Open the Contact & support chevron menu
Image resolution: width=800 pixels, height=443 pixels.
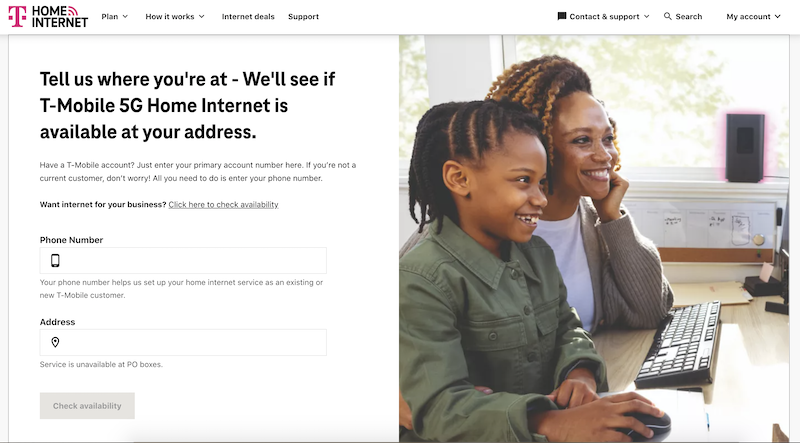646,16
